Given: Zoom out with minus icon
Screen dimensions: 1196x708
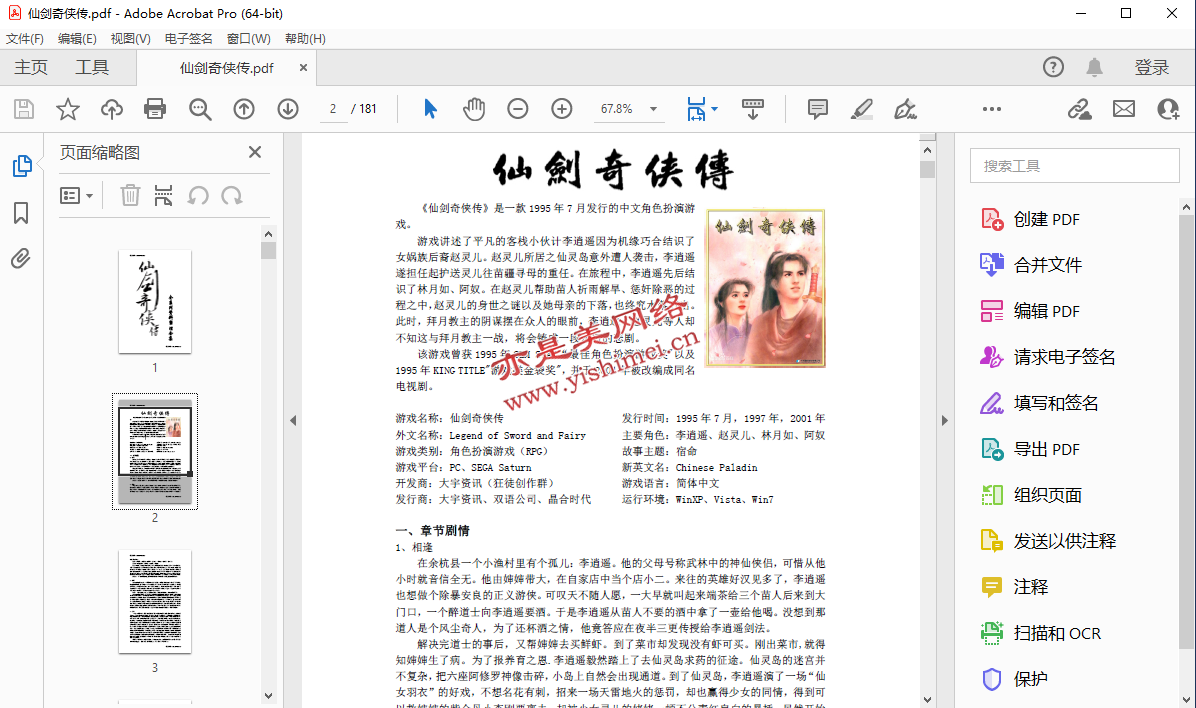Looking at the screenshot, I should pyautogui.click(x=518, y=109).
